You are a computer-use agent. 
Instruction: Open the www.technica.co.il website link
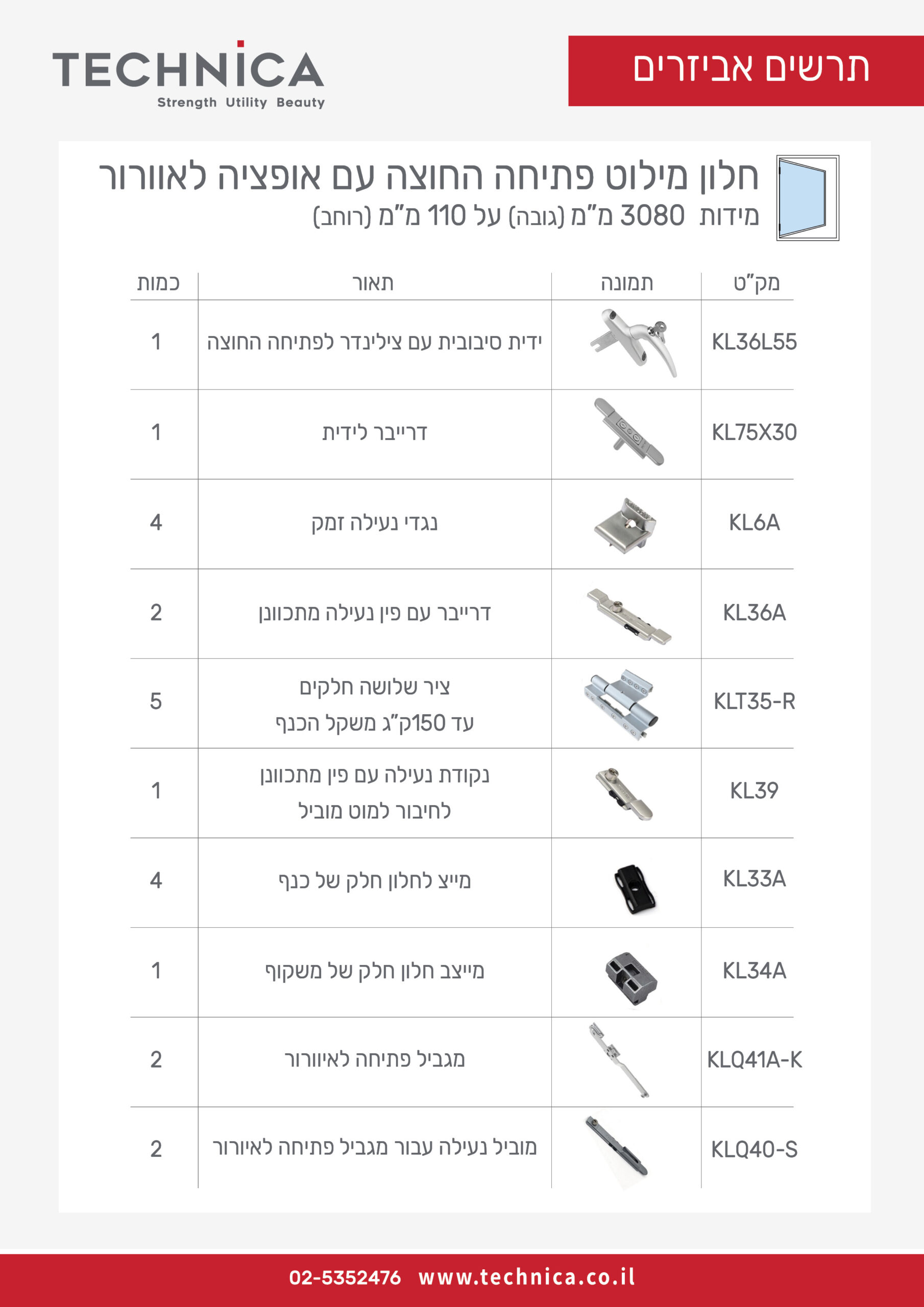[527, 1277]
